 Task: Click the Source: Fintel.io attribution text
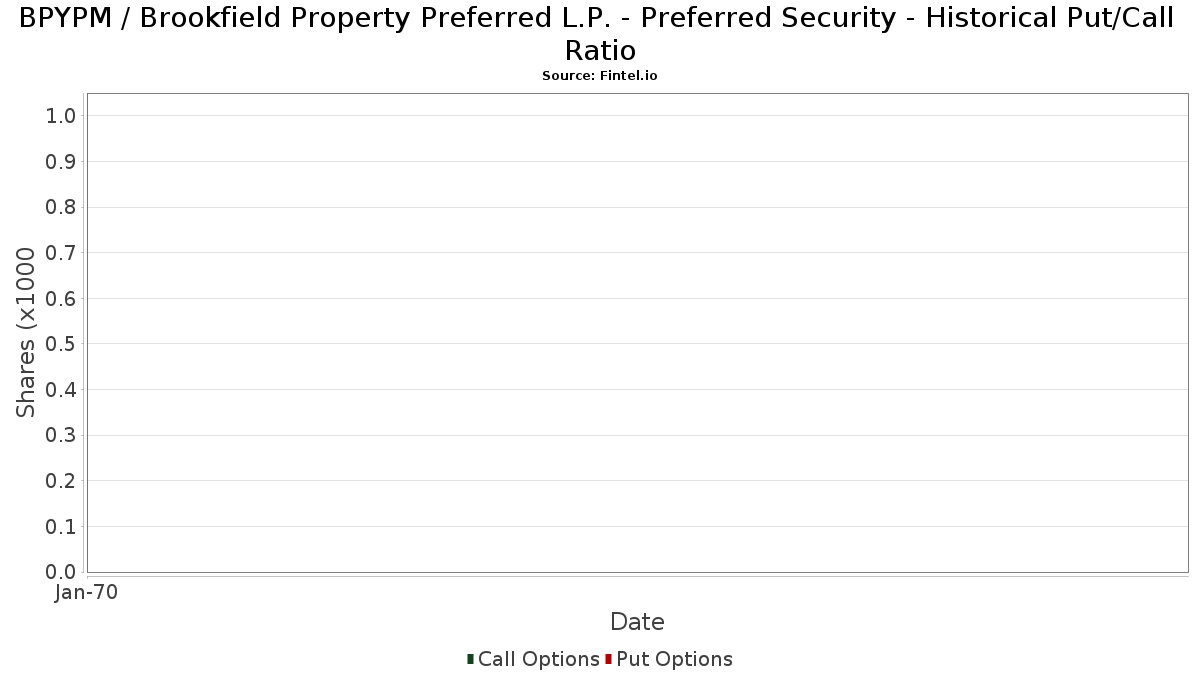(x=600, y=76)
